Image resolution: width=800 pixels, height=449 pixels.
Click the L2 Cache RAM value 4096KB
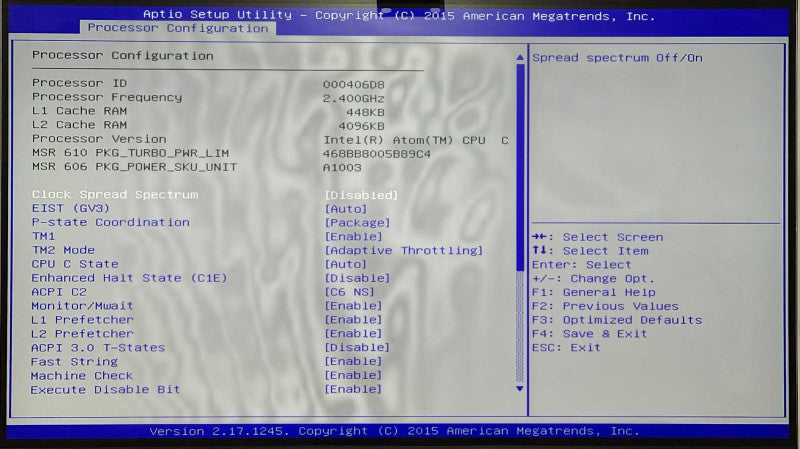(361, 126)
